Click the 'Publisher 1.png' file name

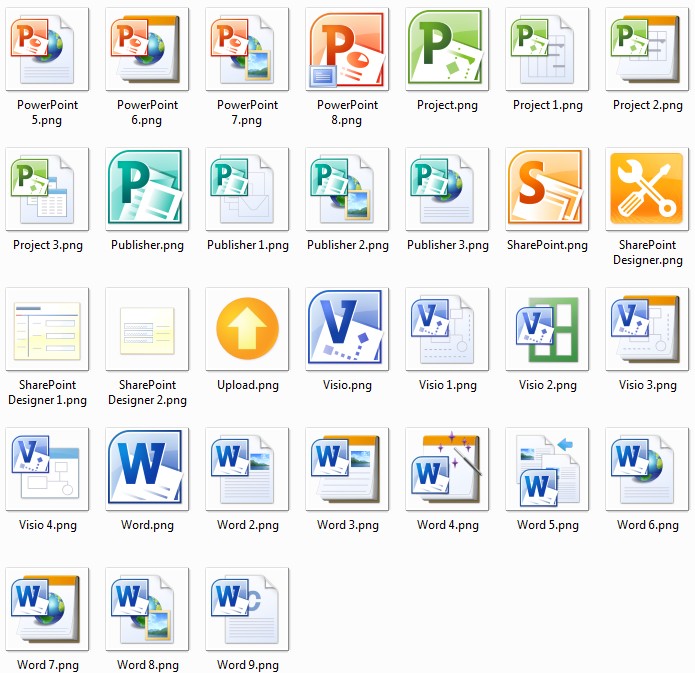pyautogui.click(x=248, y=245)
